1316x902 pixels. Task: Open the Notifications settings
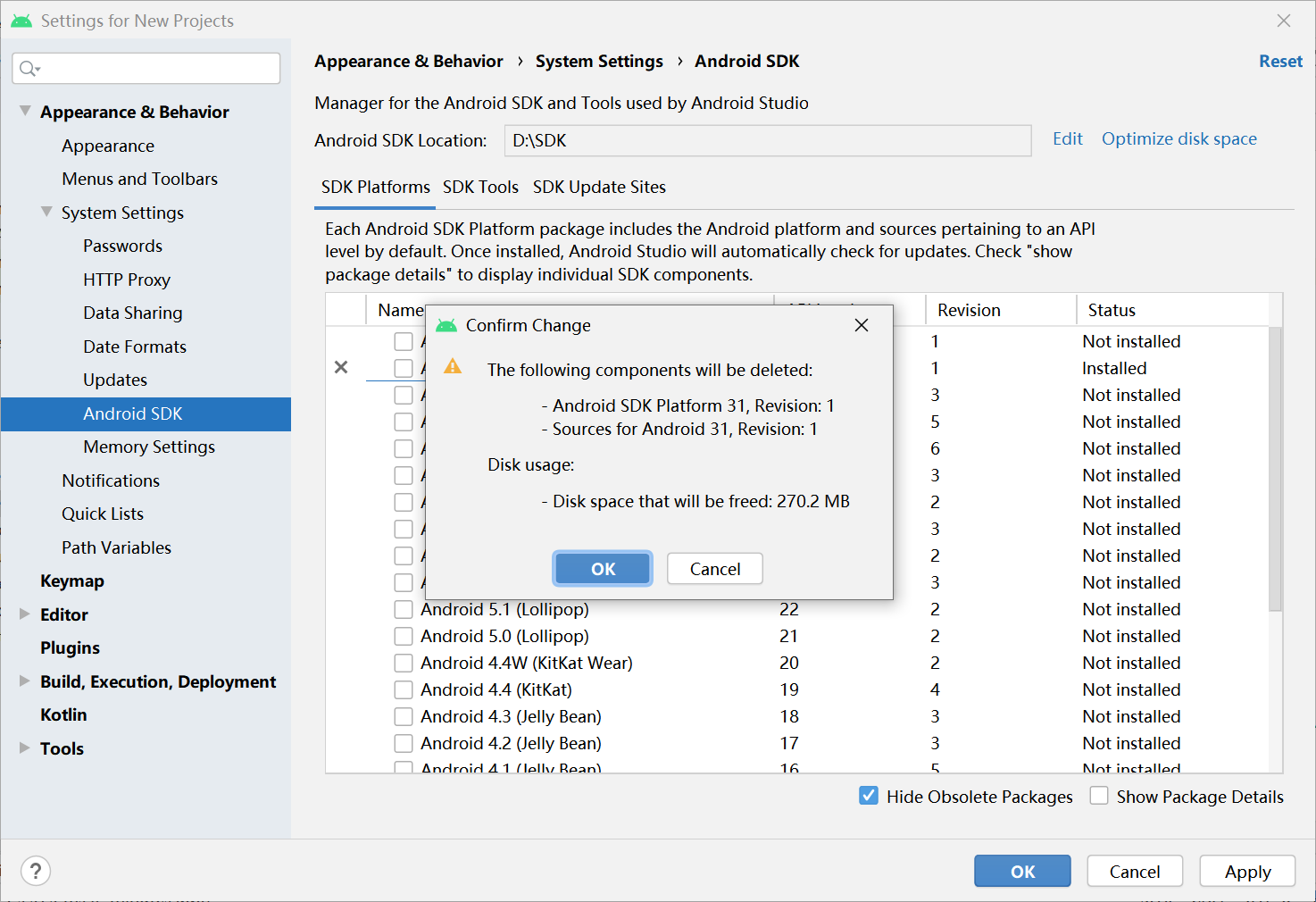click(x=111, y=480)
